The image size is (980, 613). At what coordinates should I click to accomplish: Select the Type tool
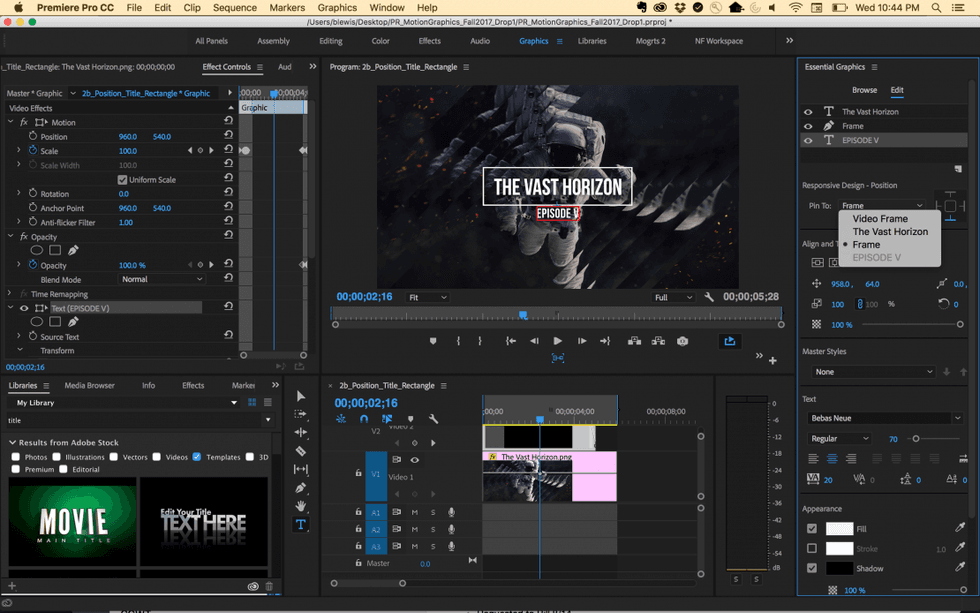[x=301, y=524]
